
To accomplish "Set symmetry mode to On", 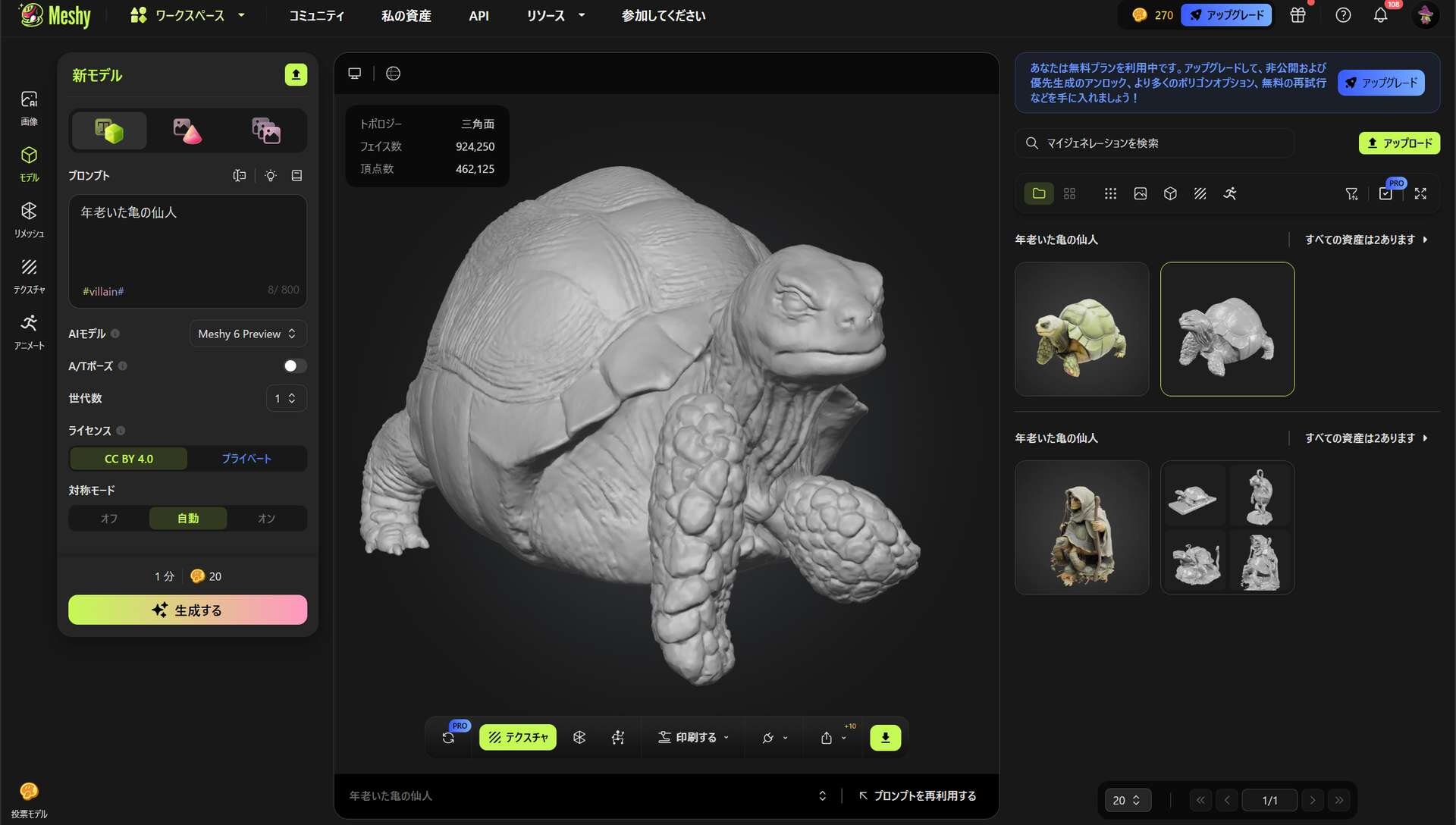I will pyautogui.click(x=266, y=519).
